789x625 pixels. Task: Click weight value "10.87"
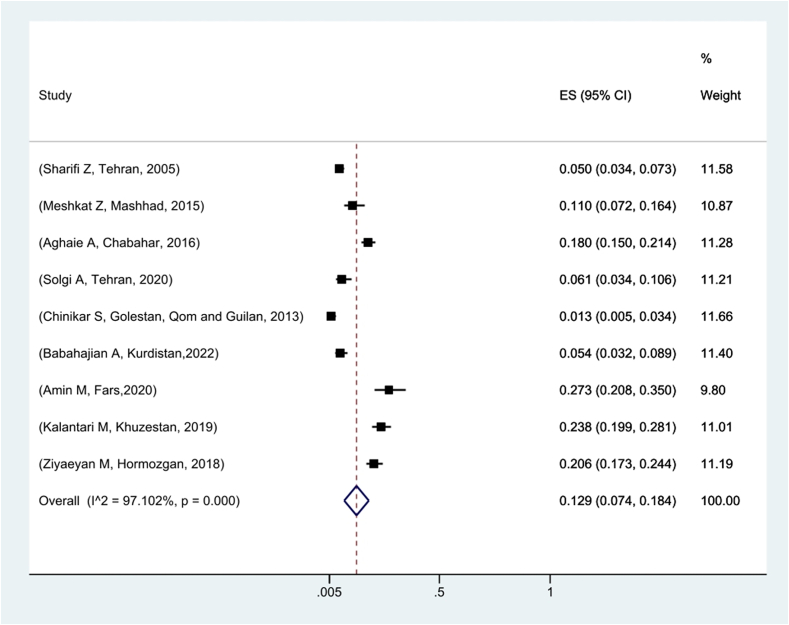pyautogui.click(x=717, y=206)
